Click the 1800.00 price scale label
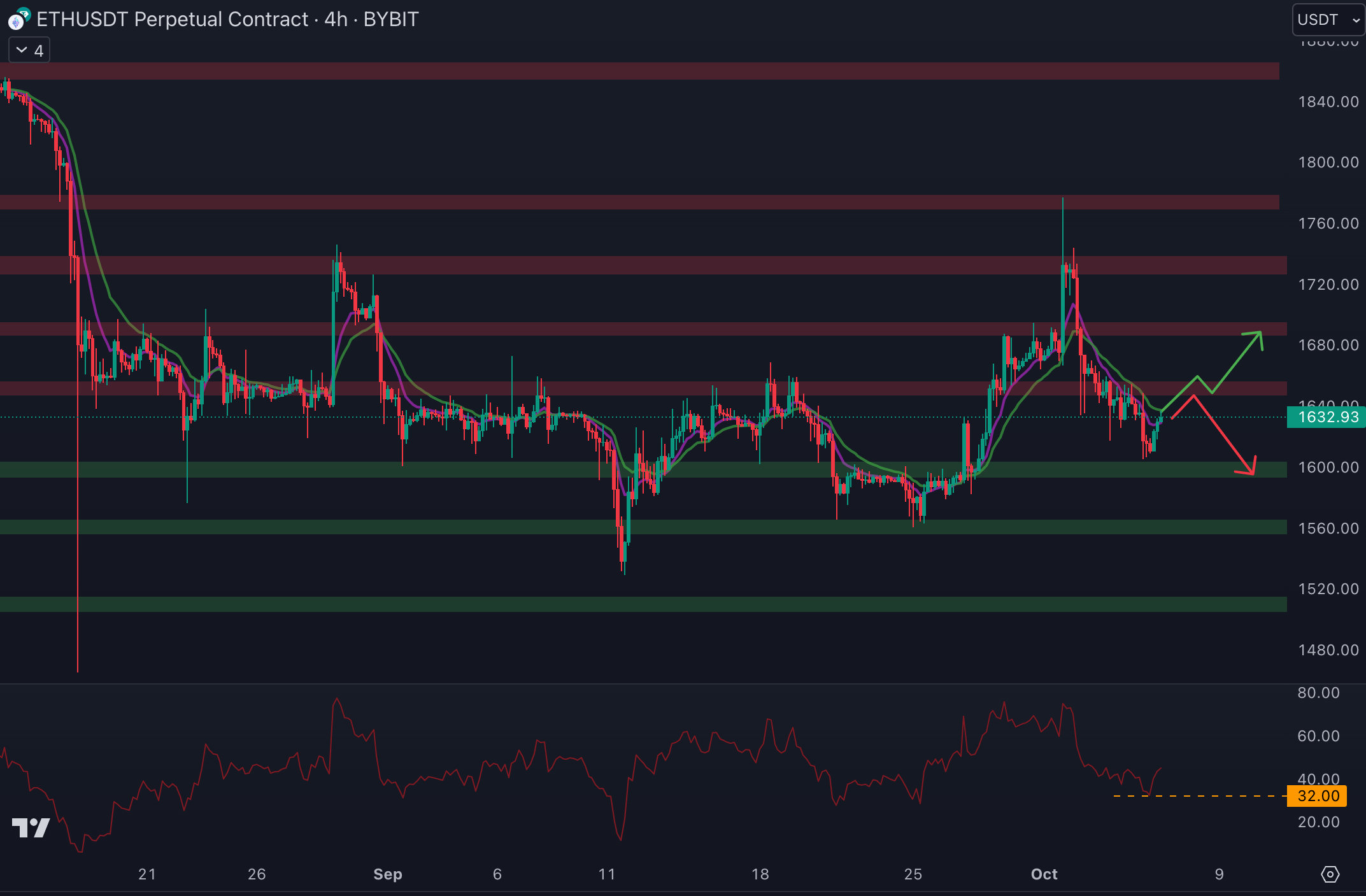 pyautogui.click(x=1328, y=162)
